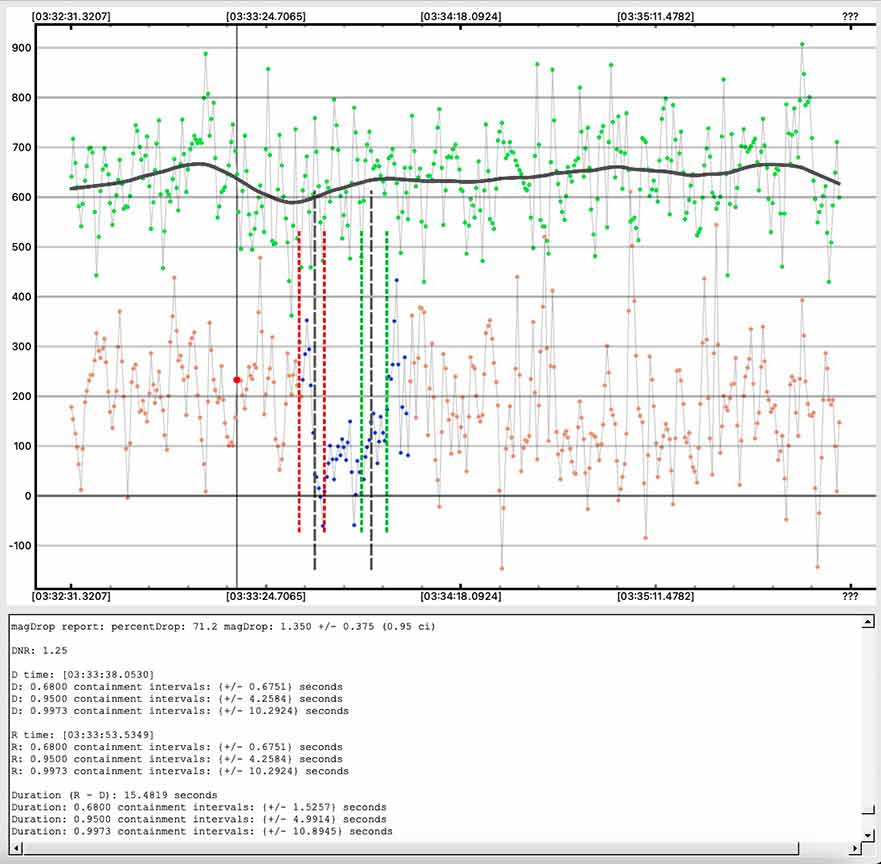Screen dimensions: 881x864
Task: Click the 'D: 0.9973 containment intervals' line
Action: 180,711
